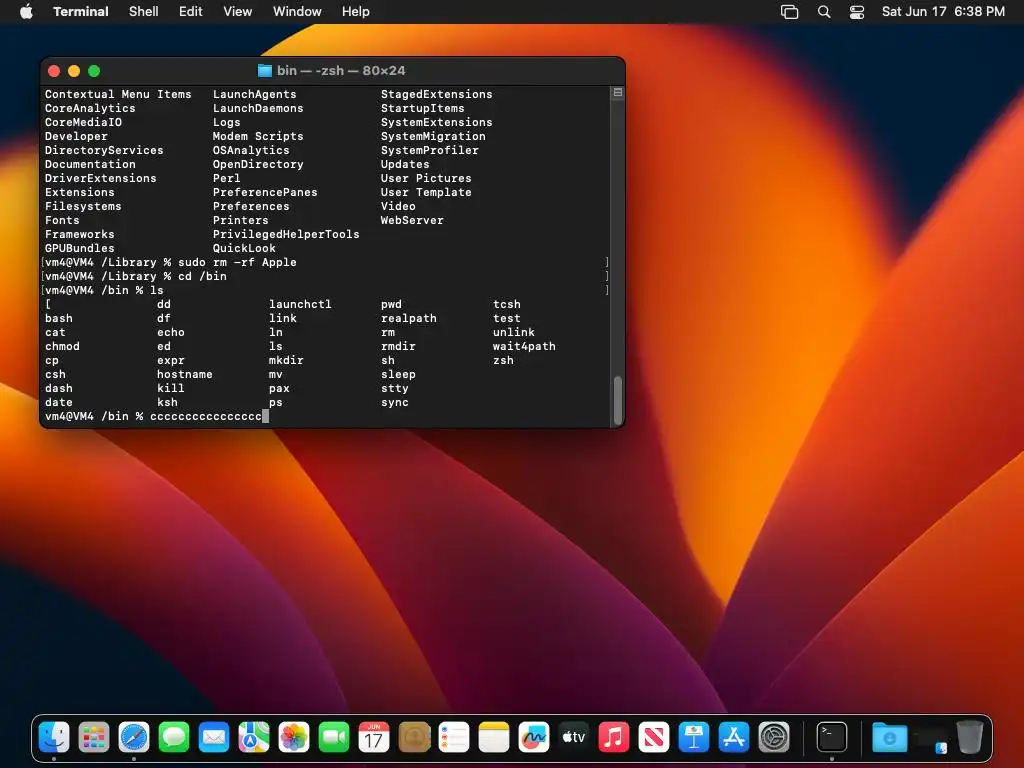
Task: Open Photos app in the Dock
Action: (294, 737)
